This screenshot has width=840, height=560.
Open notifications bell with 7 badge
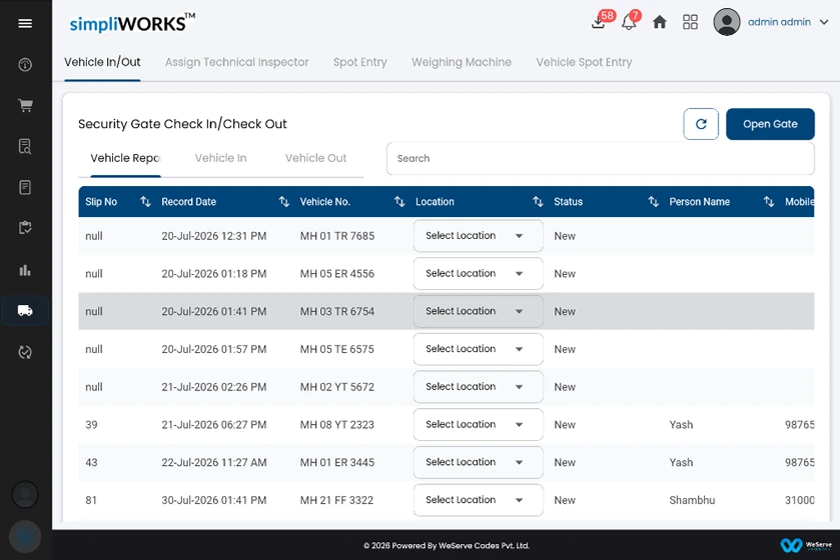tap(631, 20)
